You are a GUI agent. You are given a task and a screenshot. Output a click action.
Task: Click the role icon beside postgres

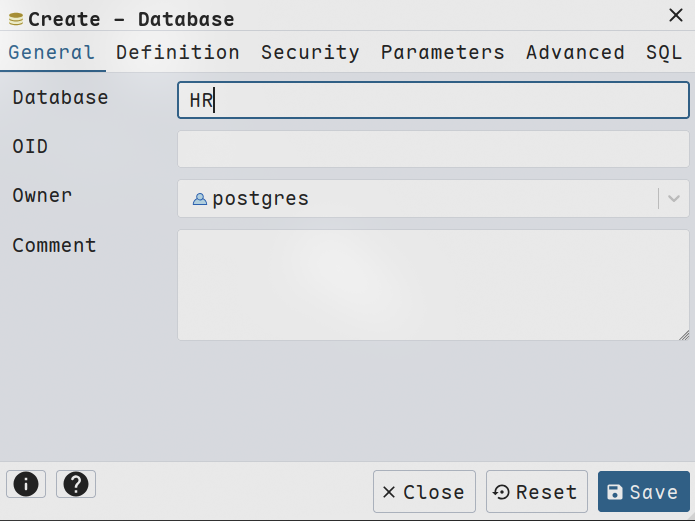coord(200,199)
